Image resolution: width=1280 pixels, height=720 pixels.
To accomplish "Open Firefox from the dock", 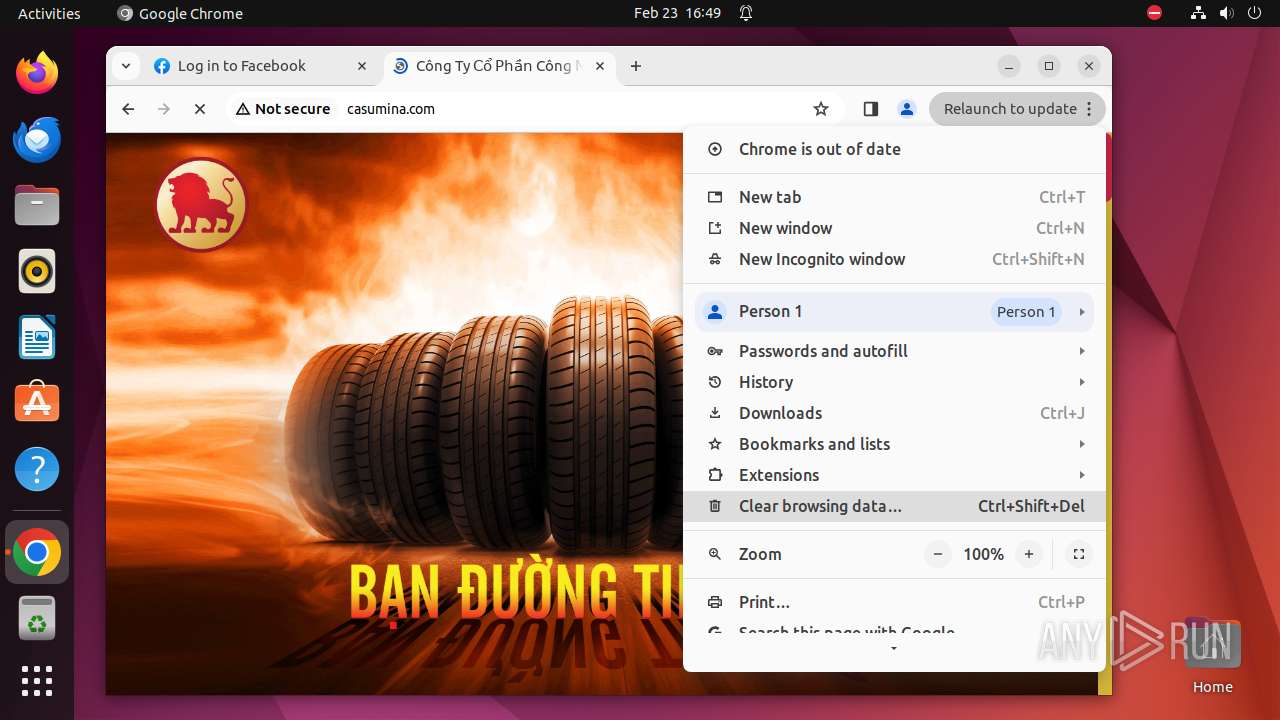I will pos(37,73).
